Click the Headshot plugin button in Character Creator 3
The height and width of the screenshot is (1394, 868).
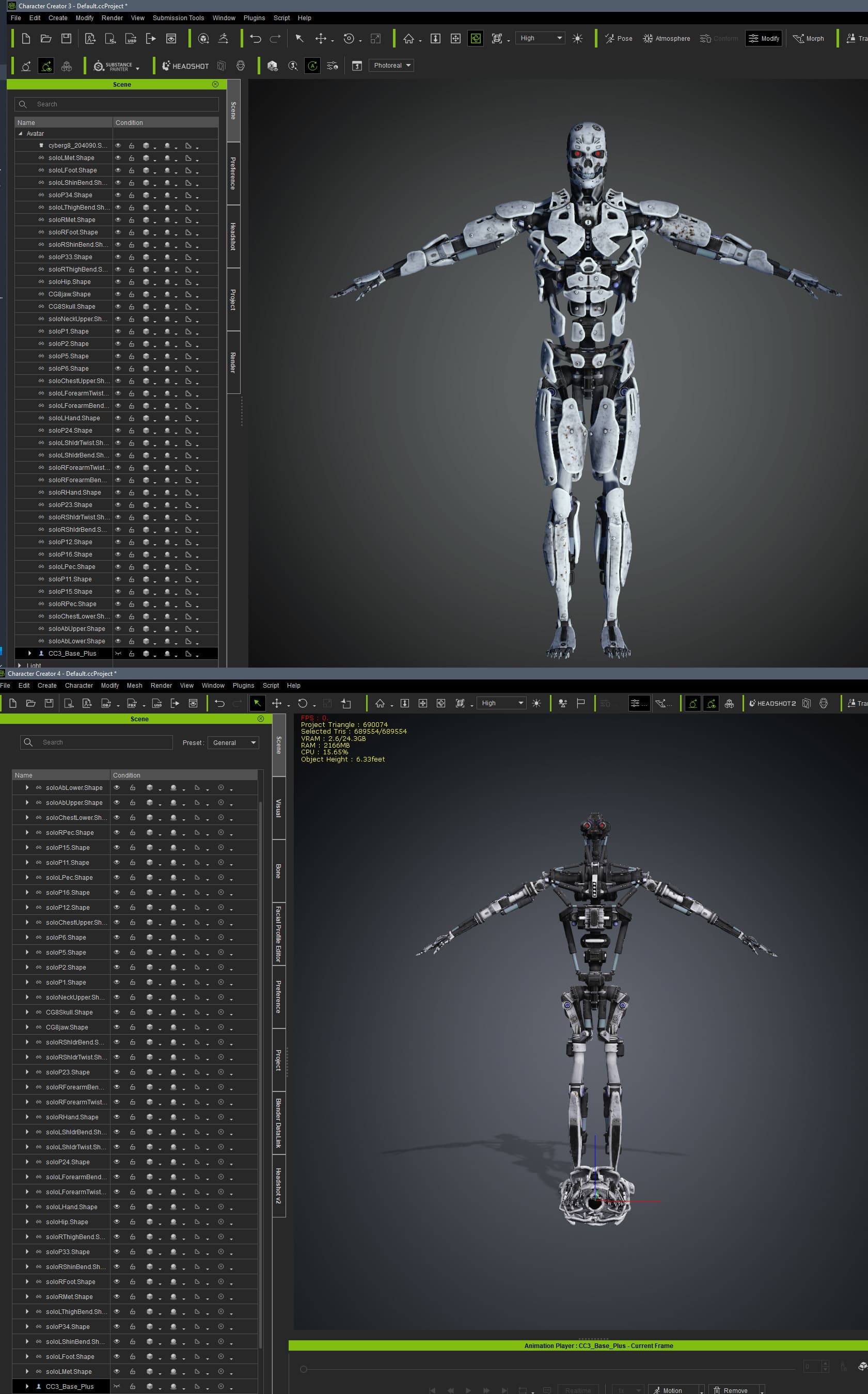(x=185, y=66)
